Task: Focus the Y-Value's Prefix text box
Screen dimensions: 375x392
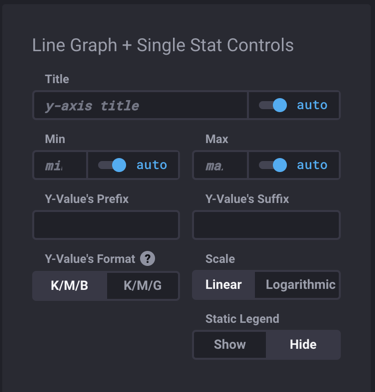Action: click(x=106, y=225)
